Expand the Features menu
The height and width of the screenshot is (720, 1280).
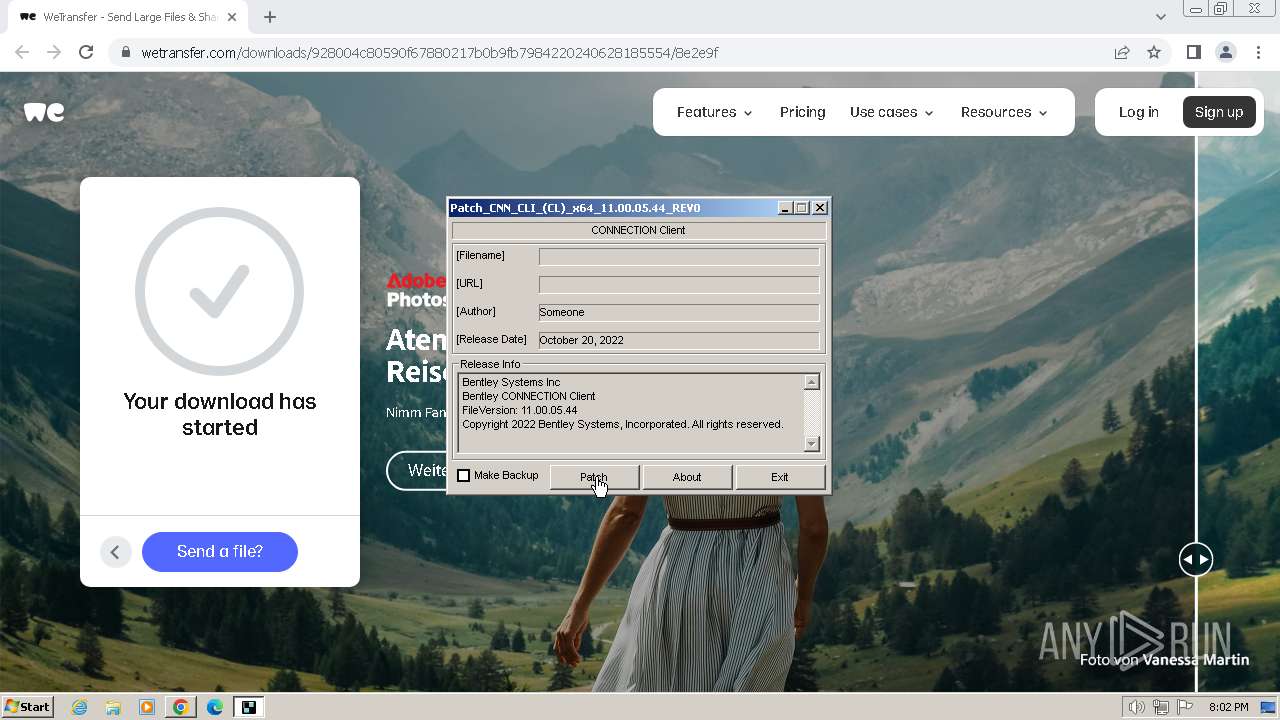pyautogui.click(x=714, y=112)
